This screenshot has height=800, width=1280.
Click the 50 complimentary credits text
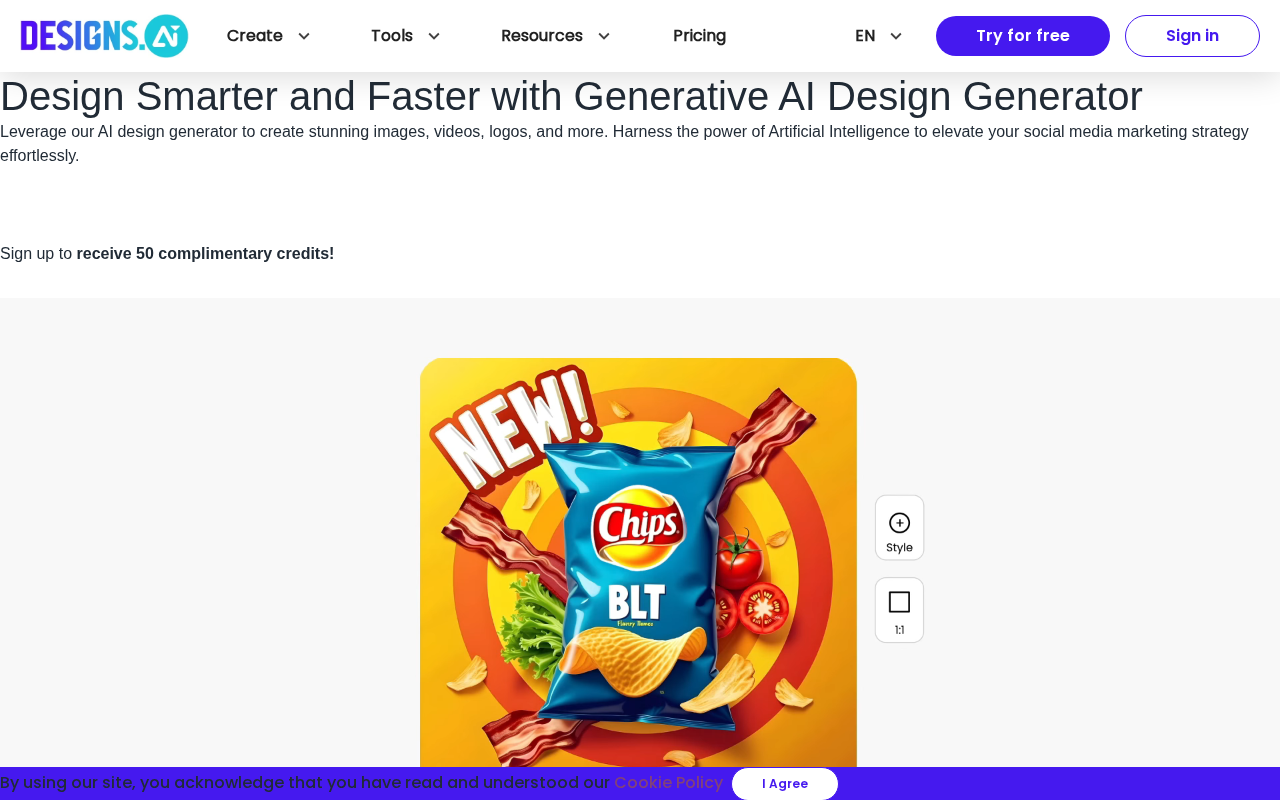pos(205,254)
